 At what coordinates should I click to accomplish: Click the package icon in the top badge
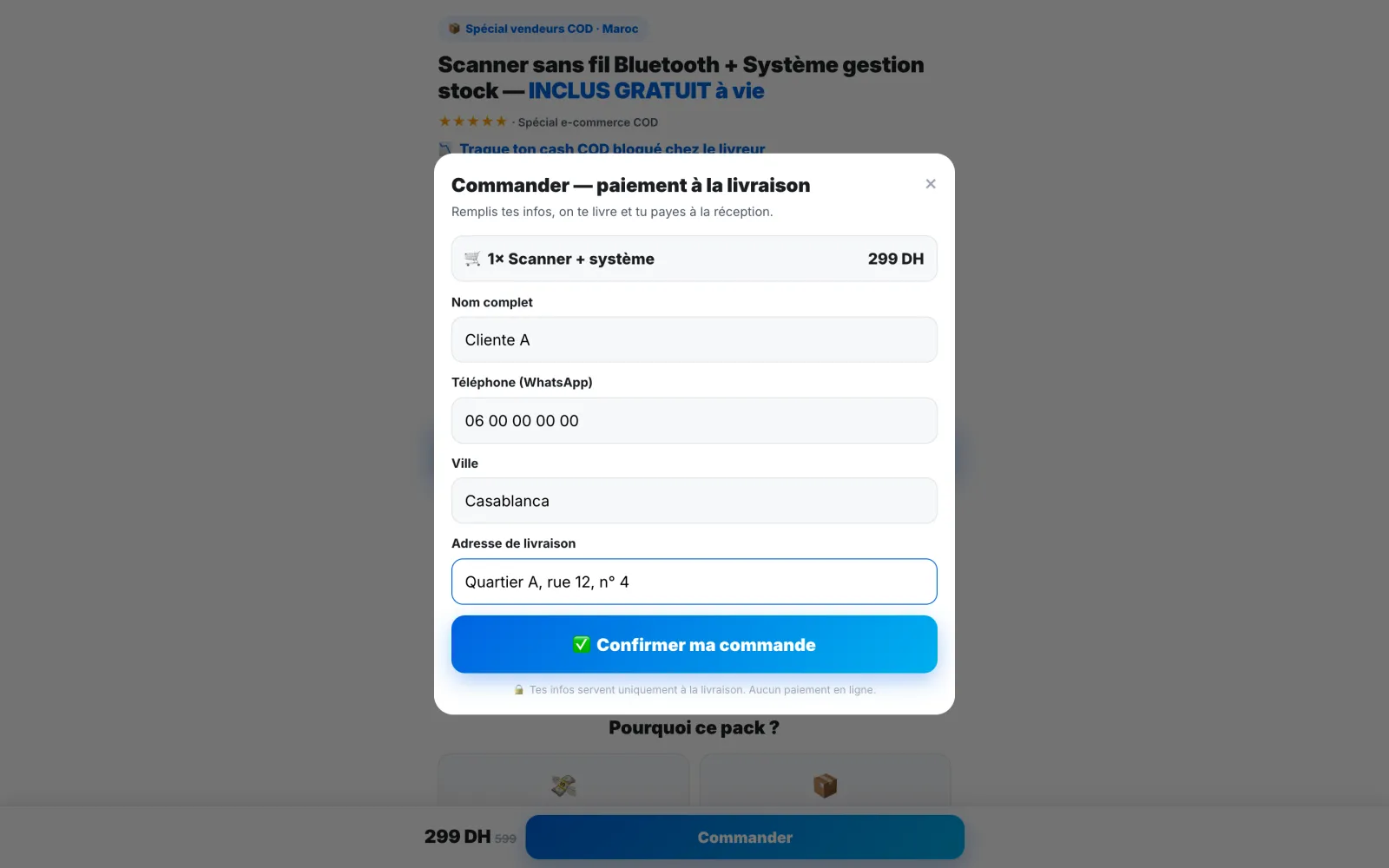[x=454, y=29]
